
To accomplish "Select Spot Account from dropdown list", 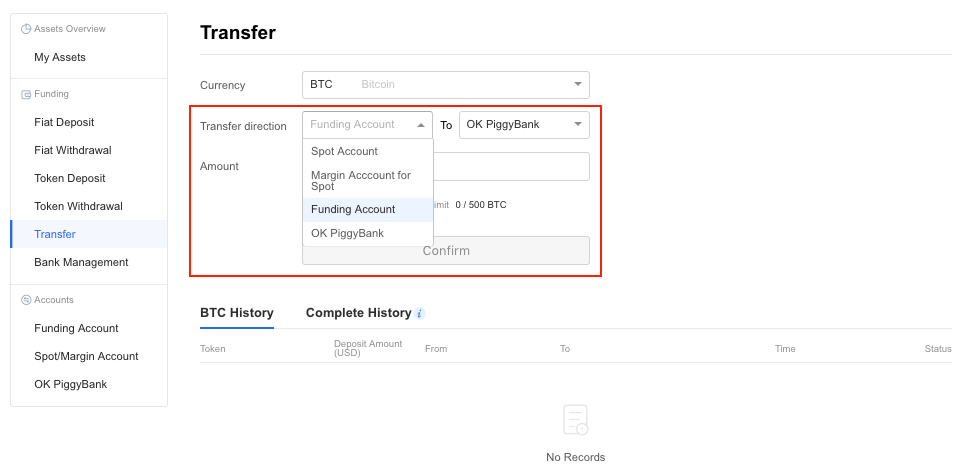I will coord(368,151).
